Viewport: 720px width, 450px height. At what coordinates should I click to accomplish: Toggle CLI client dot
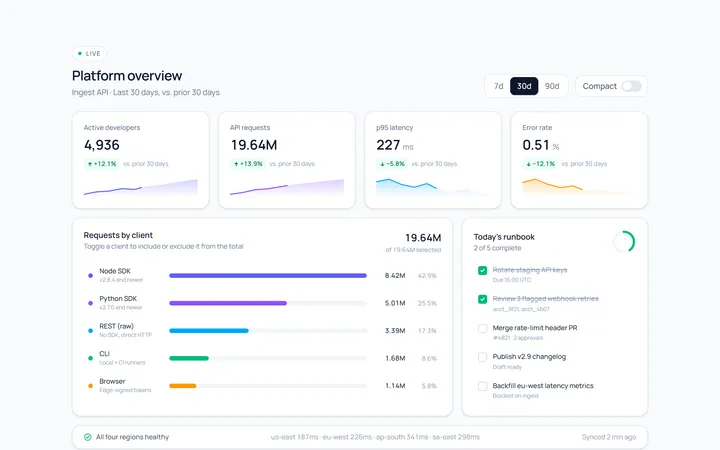coord(90,358)
